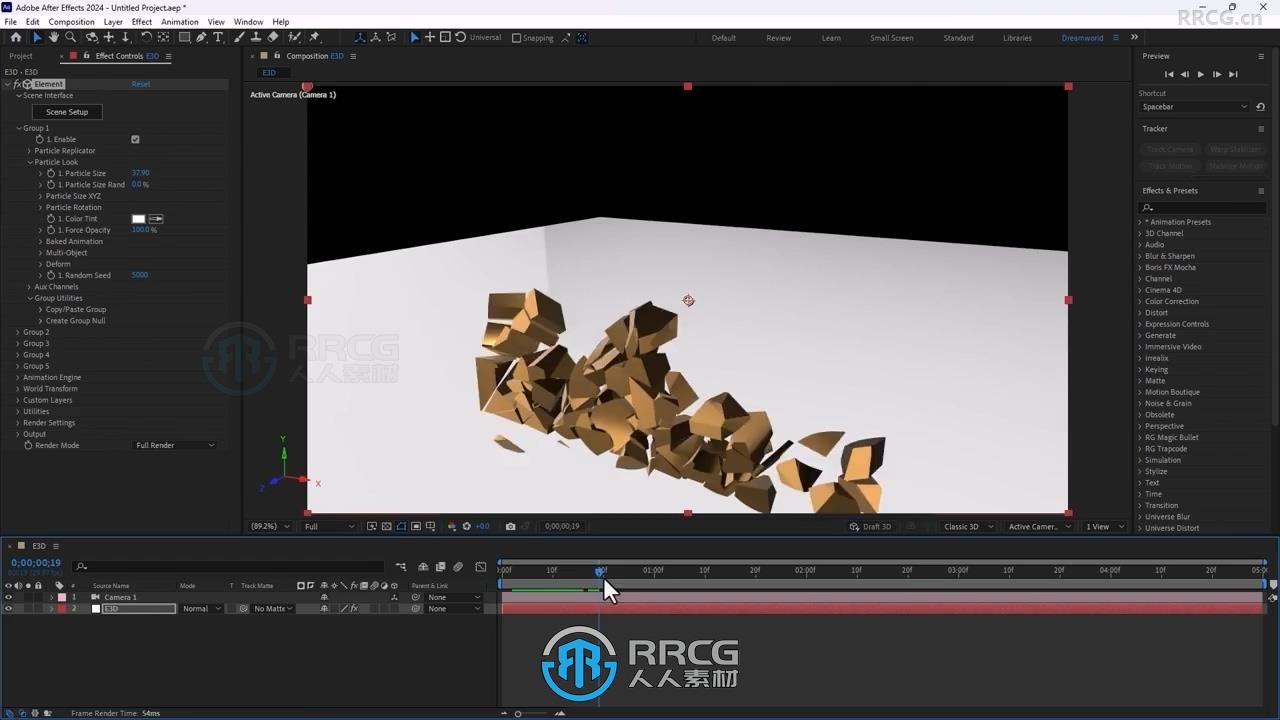
Task: Click the Draft 3D button
Action: 870,526
